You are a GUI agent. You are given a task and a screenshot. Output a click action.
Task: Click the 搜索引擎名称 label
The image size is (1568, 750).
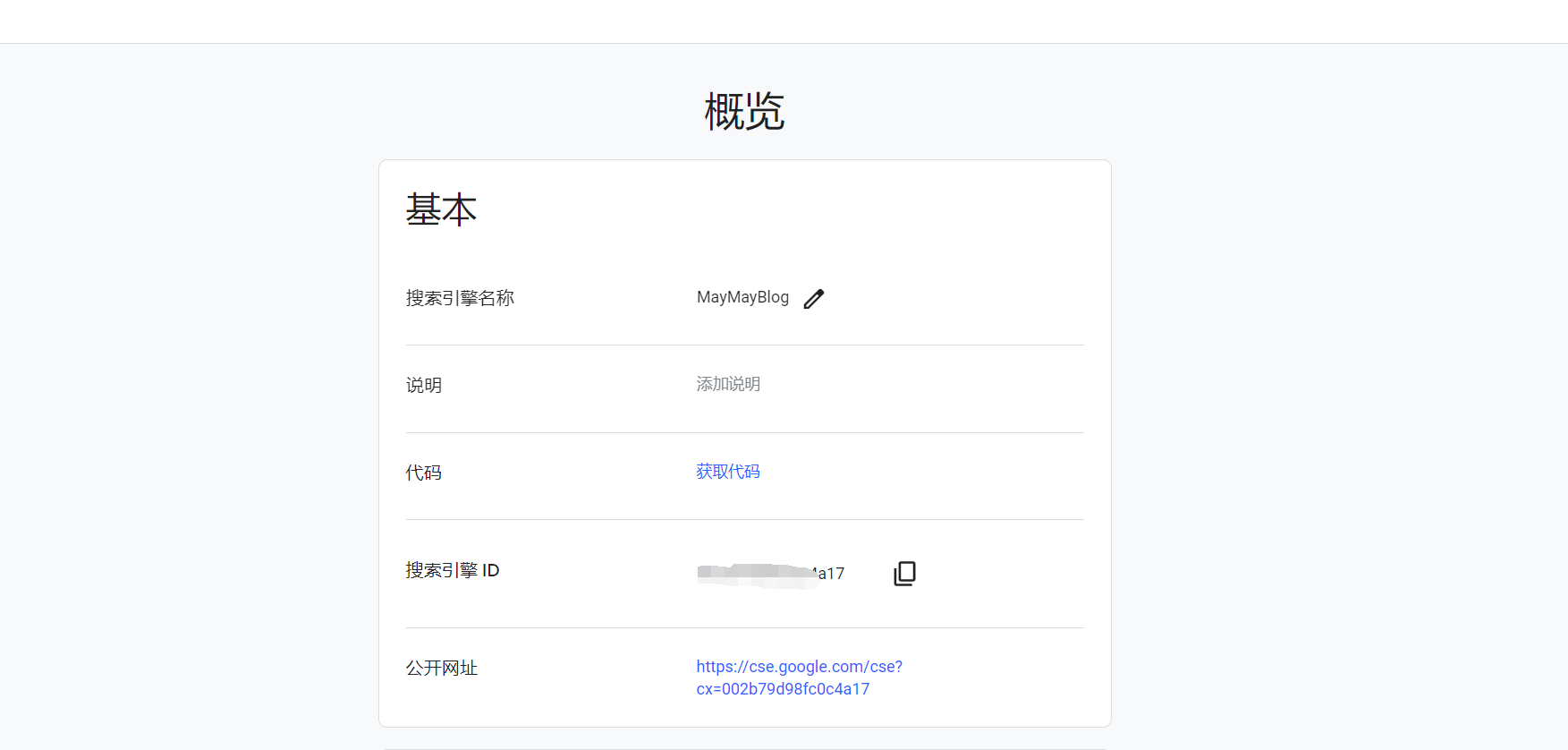click(x=460, y=298)
